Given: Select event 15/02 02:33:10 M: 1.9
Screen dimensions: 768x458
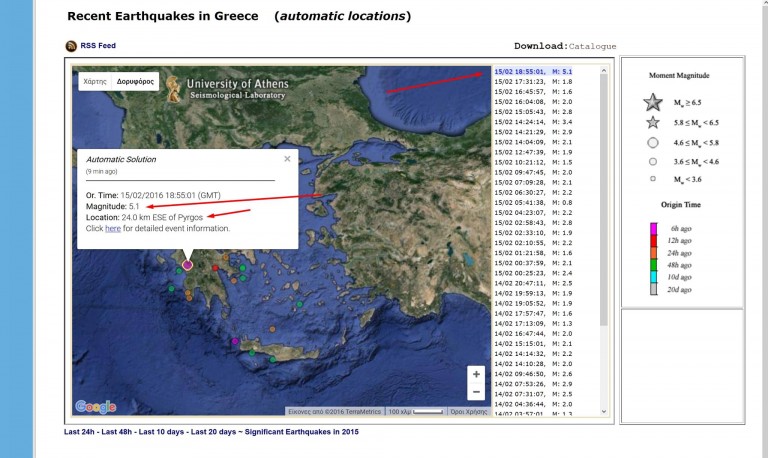Looking at the screenshot, I should point(533,233).
